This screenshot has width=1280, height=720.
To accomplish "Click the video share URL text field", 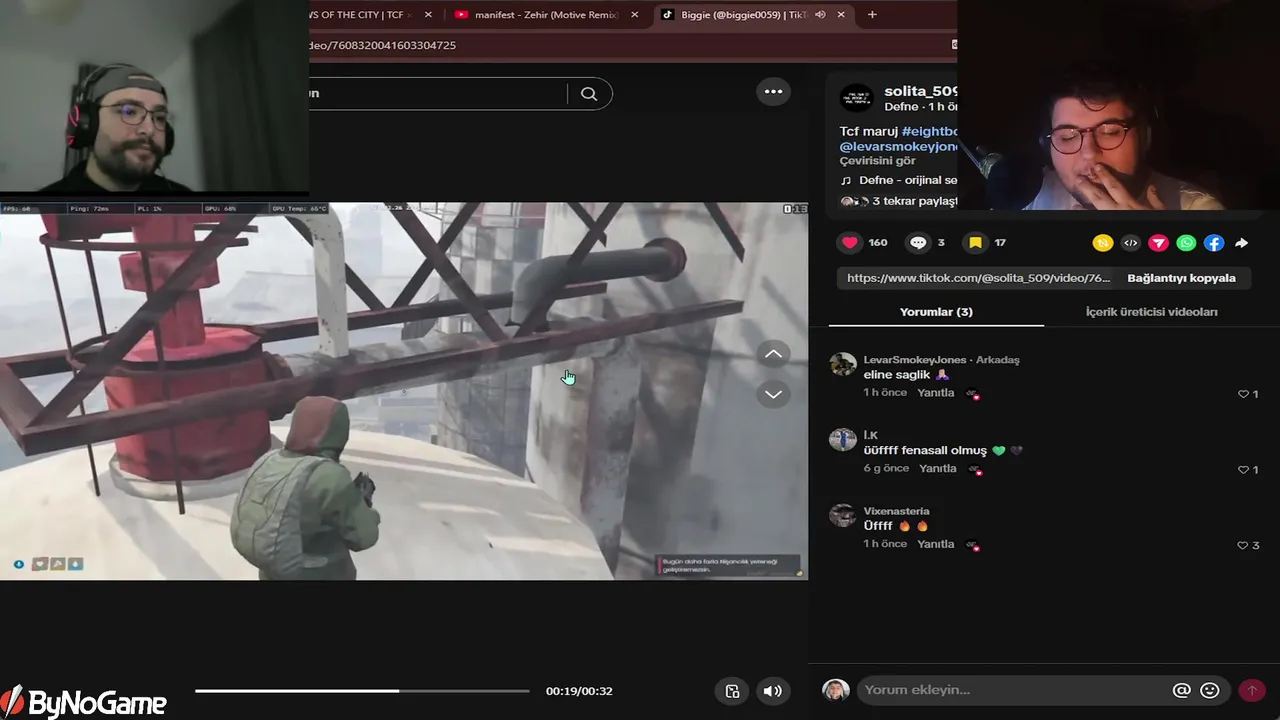I will coord(978,278).
